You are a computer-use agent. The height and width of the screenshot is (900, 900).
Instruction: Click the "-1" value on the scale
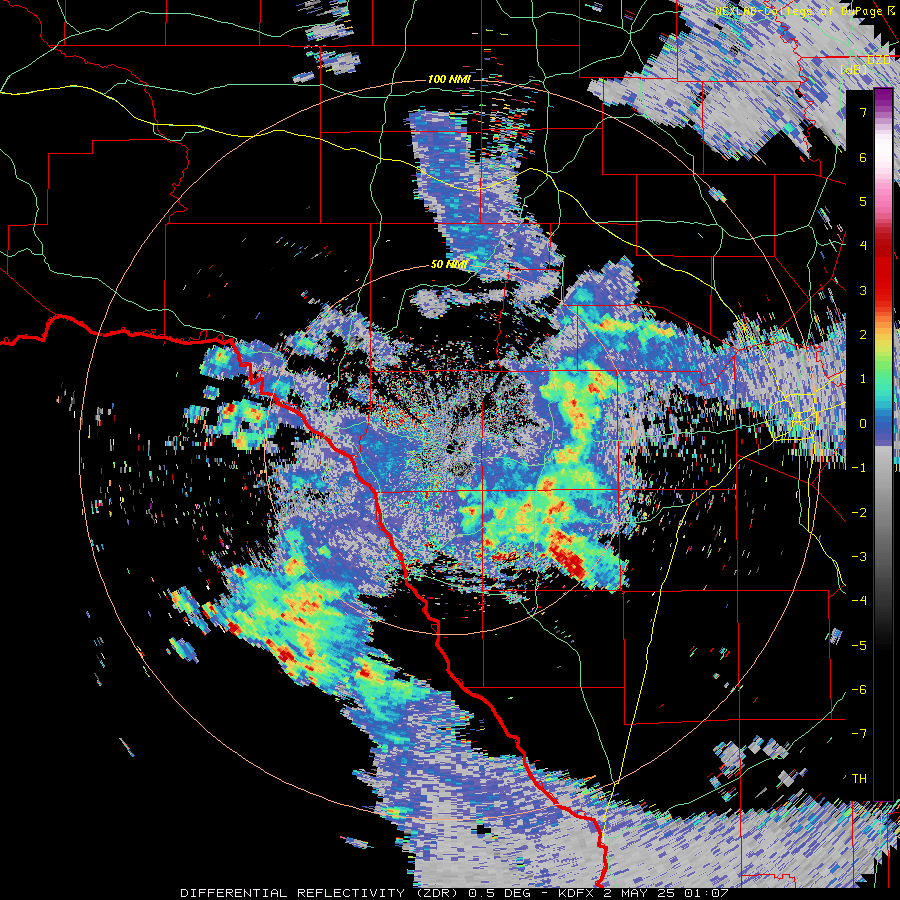tap(859, 468)
